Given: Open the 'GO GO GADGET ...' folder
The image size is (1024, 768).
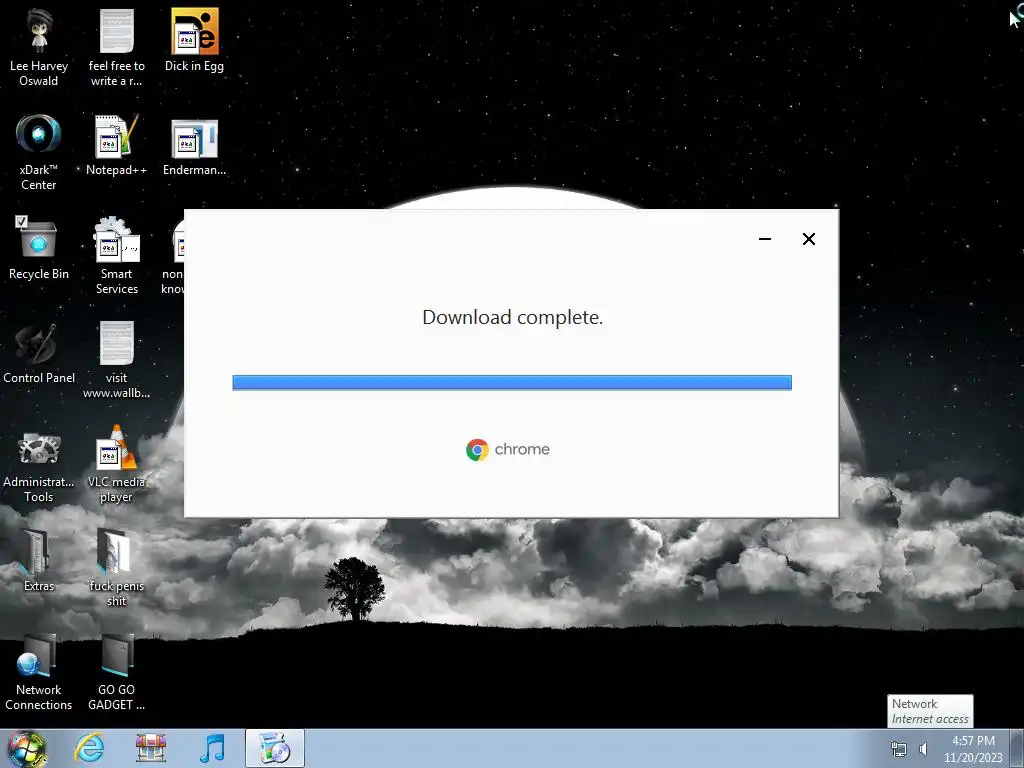Looking at the screenshot, I should click(x=116, y=673).
